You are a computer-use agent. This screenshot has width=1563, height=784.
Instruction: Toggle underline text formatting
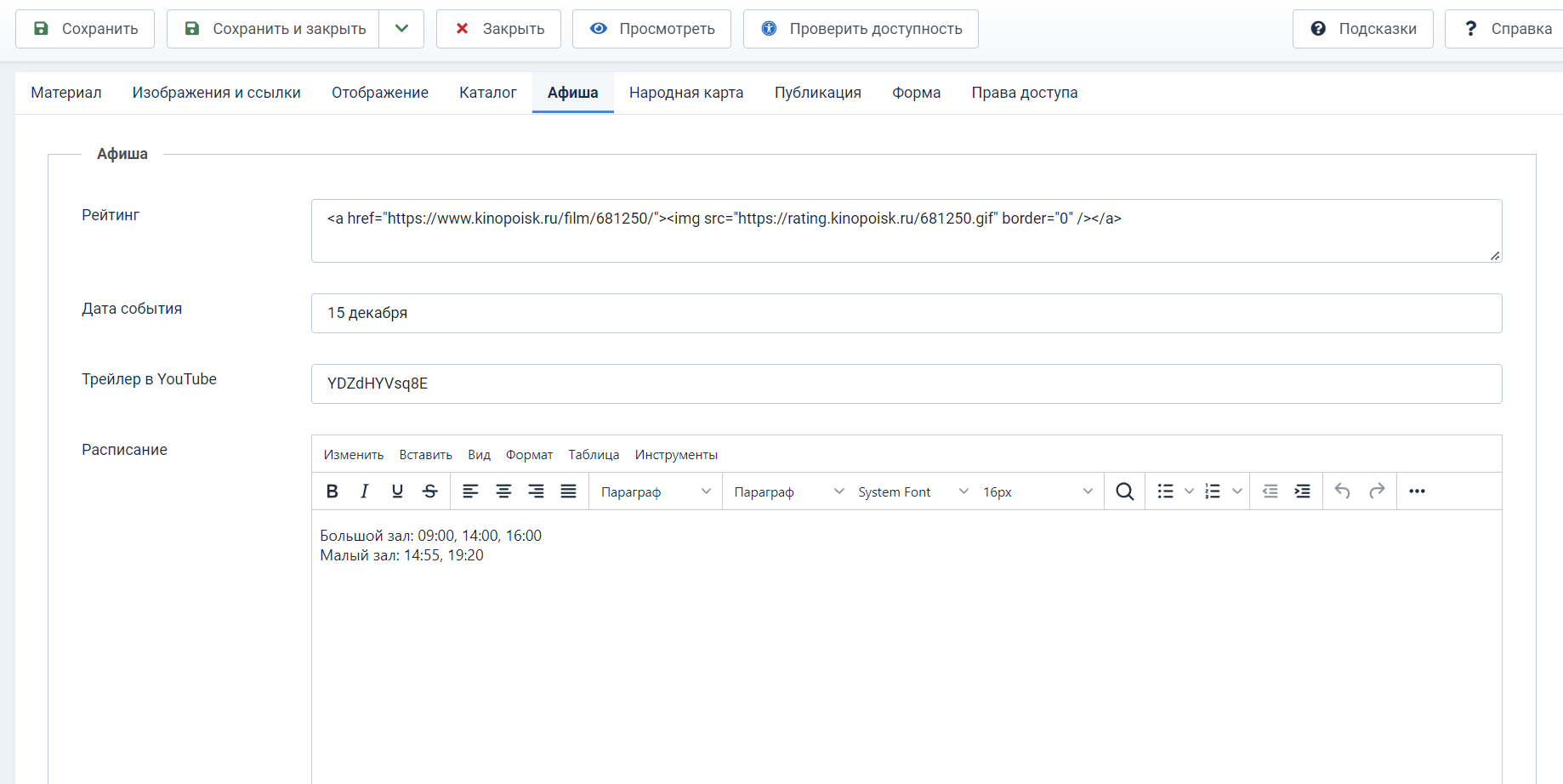coord(397,491)
